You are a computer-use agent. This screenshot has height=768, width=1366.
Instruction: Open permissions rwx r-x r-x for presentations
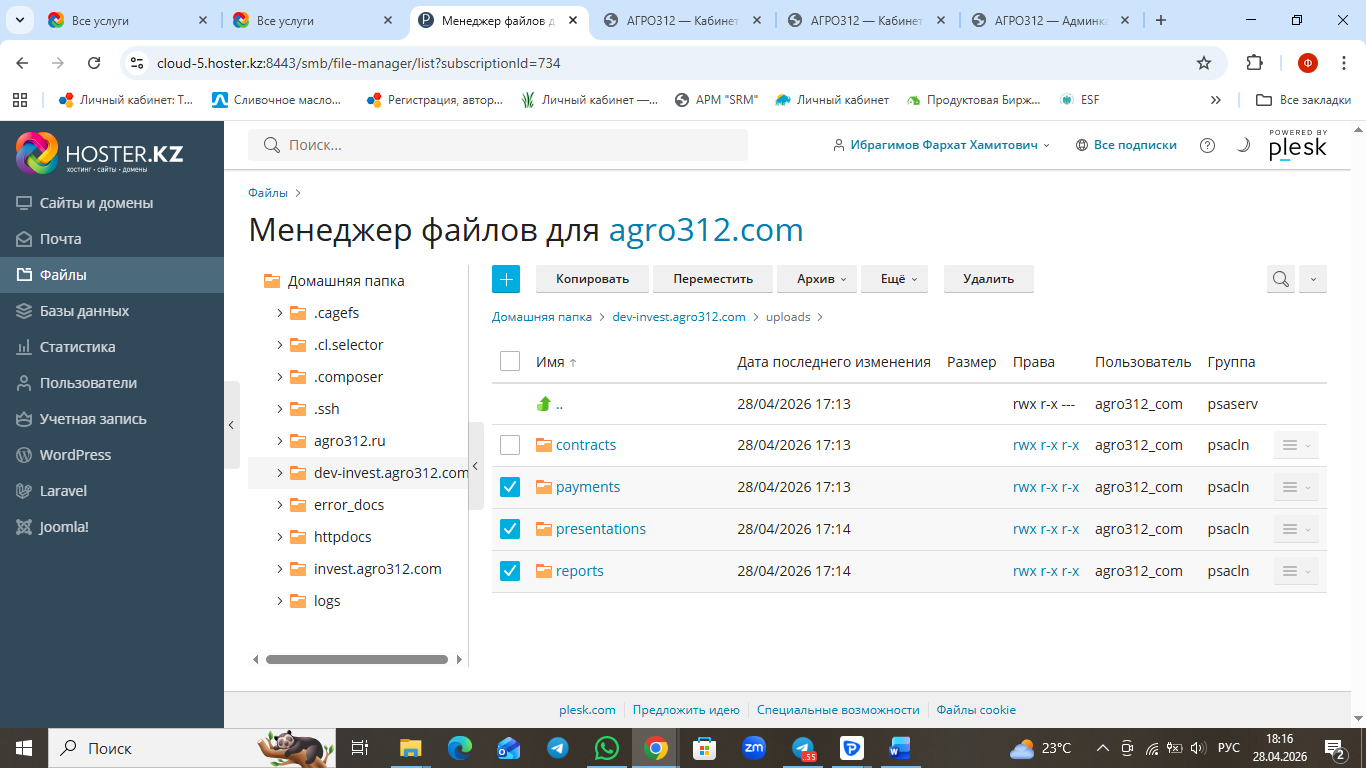point(1046,529)
